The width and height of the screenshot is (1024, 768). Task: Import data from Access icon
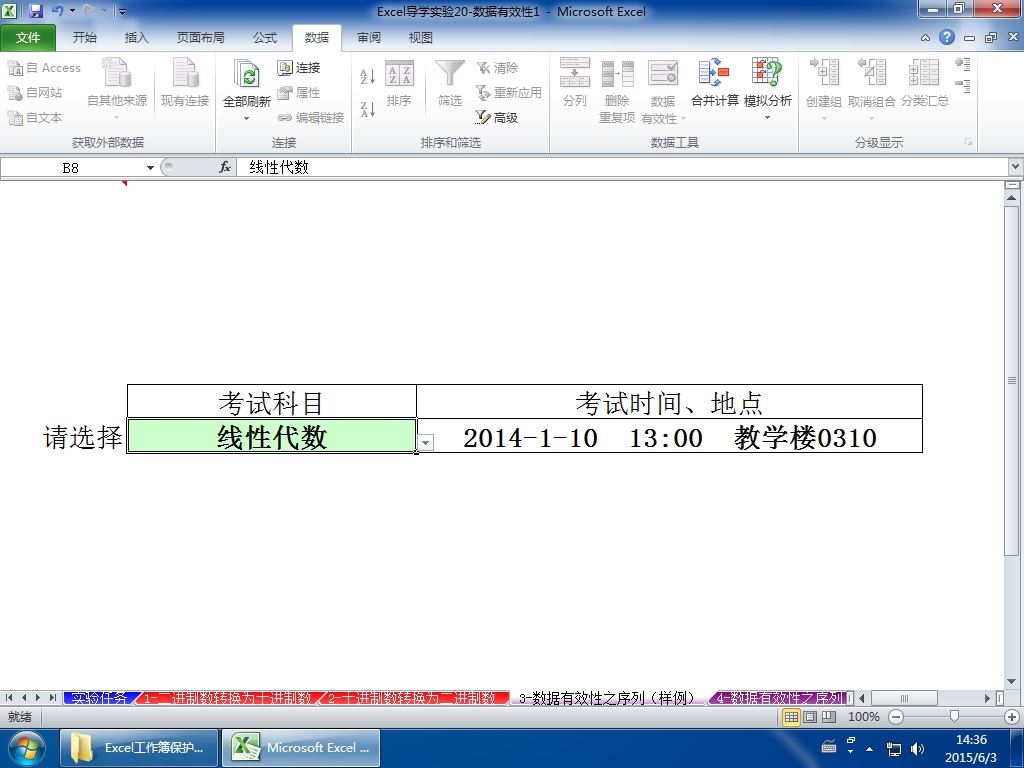coord(44,68)
